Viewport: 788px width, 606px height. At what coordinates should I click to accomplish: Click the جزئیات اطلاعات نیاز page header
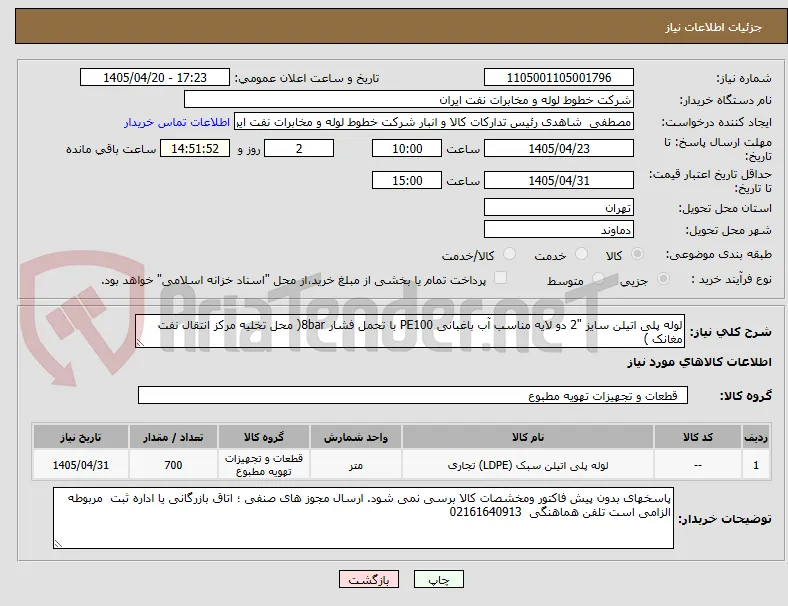(x=713, y=27)
